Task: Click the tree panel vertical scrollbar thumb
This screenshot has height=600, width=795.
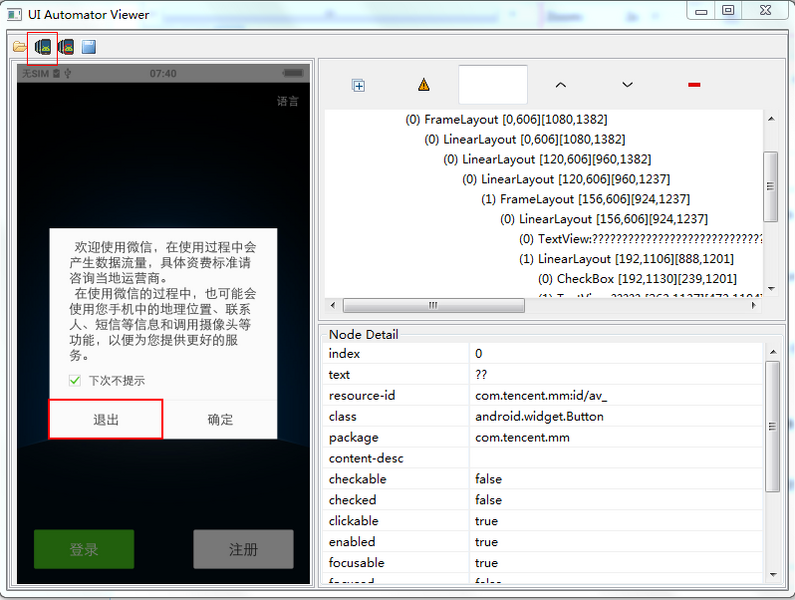Action: pyautogui.click(x=771, y=186)
